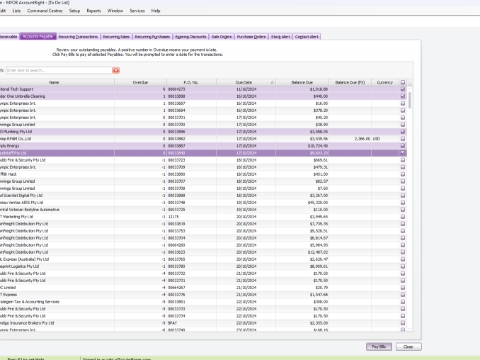
Task: Switch to the Recurring Purchases tab
Action: [152, 37]
